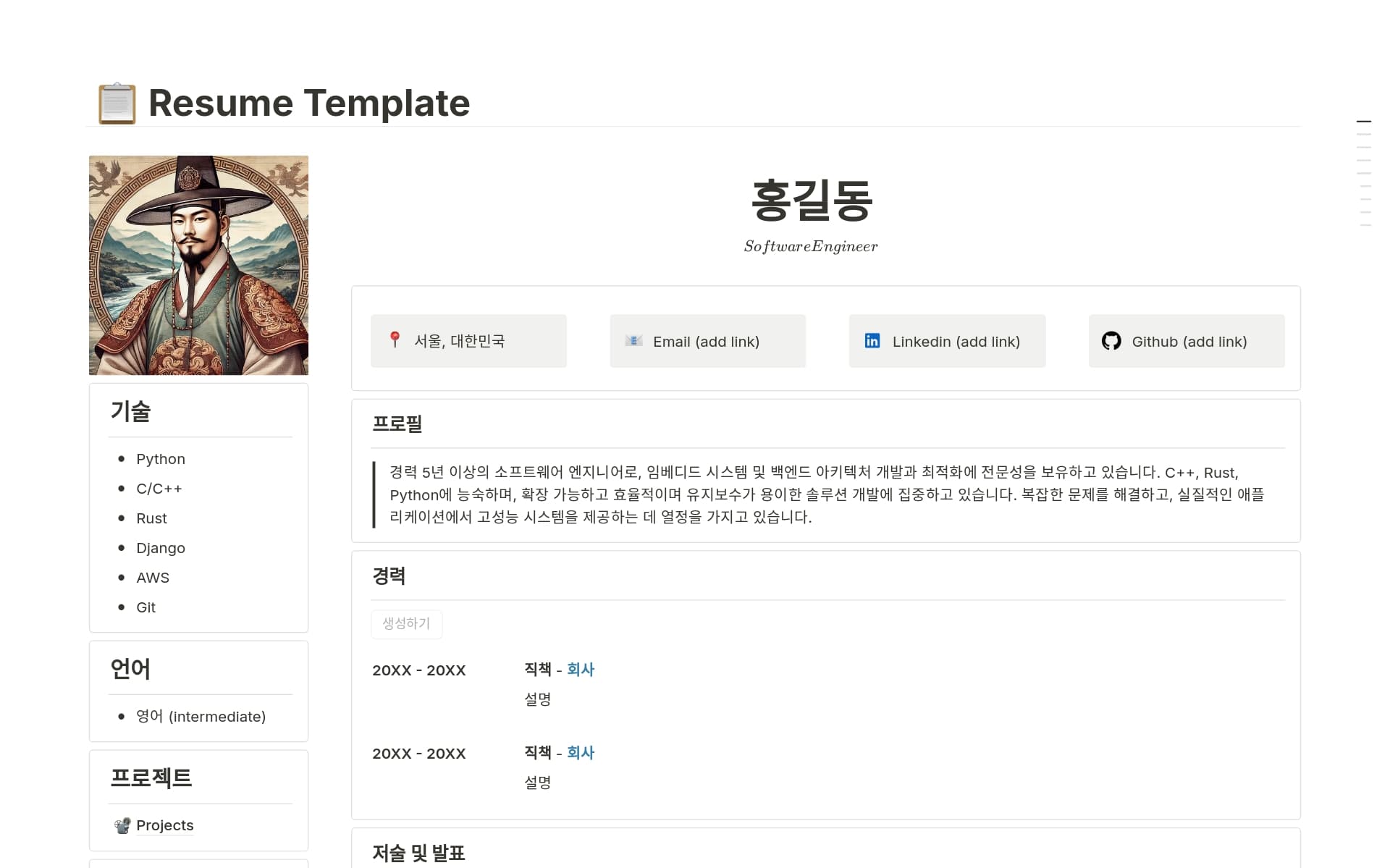Screen dimensions: 1390x868
Task: Click the 저술 및 발표 section heading
Action: 418,853
